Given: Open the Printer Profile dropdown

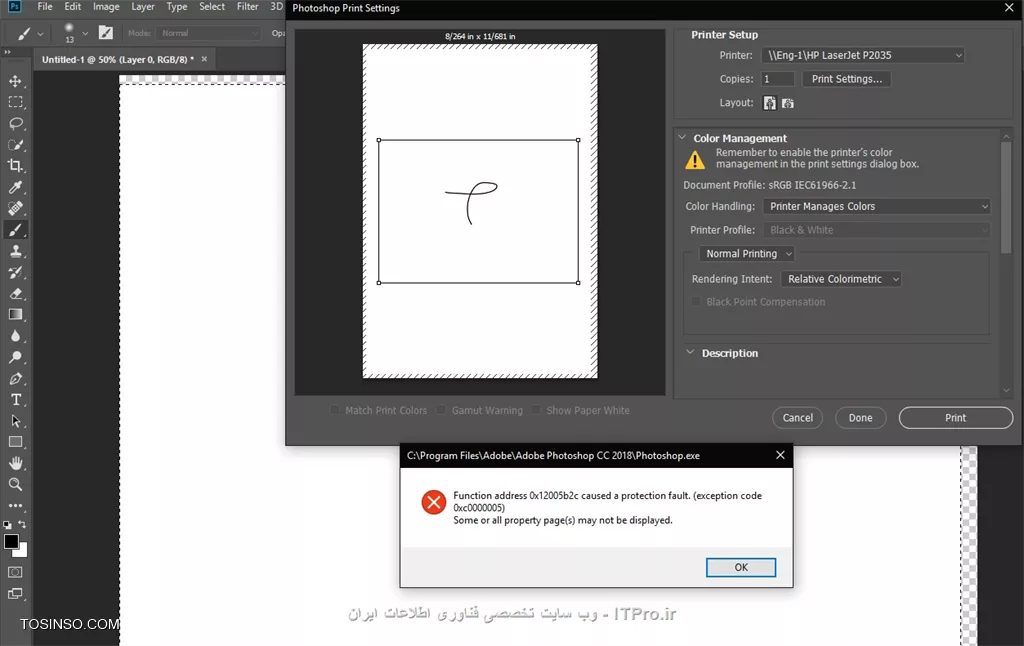Looking at the screenshot, I should tap(876, 230).
